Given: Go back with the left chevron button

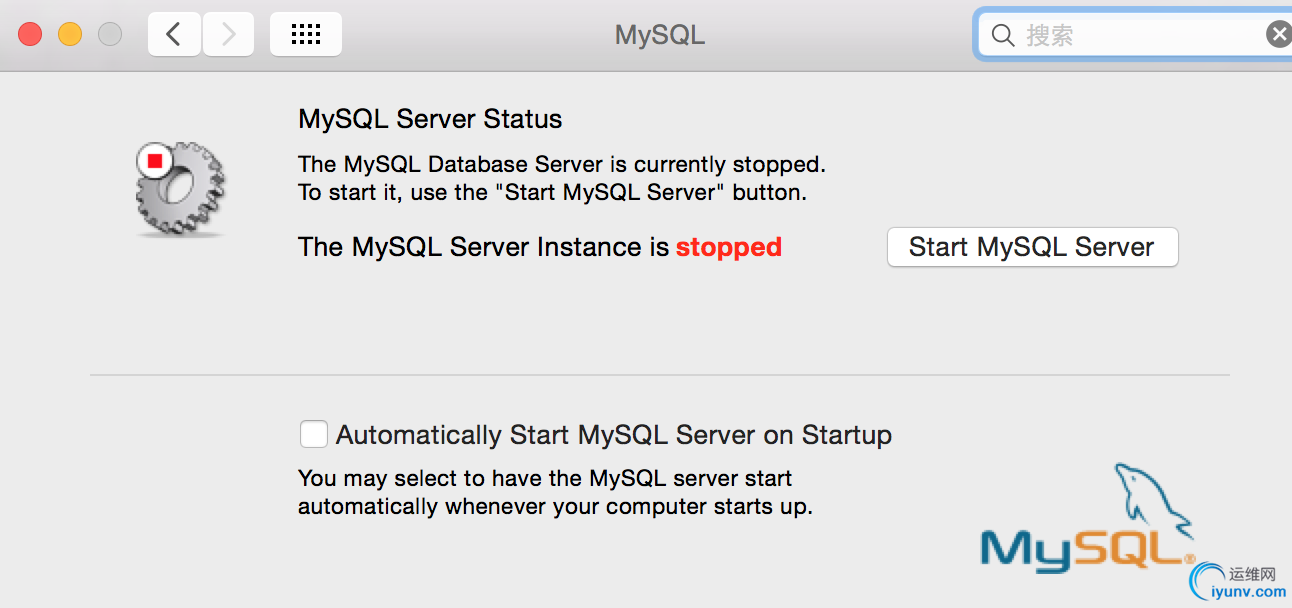Looking at the screenshot, I should pos(174,34).
